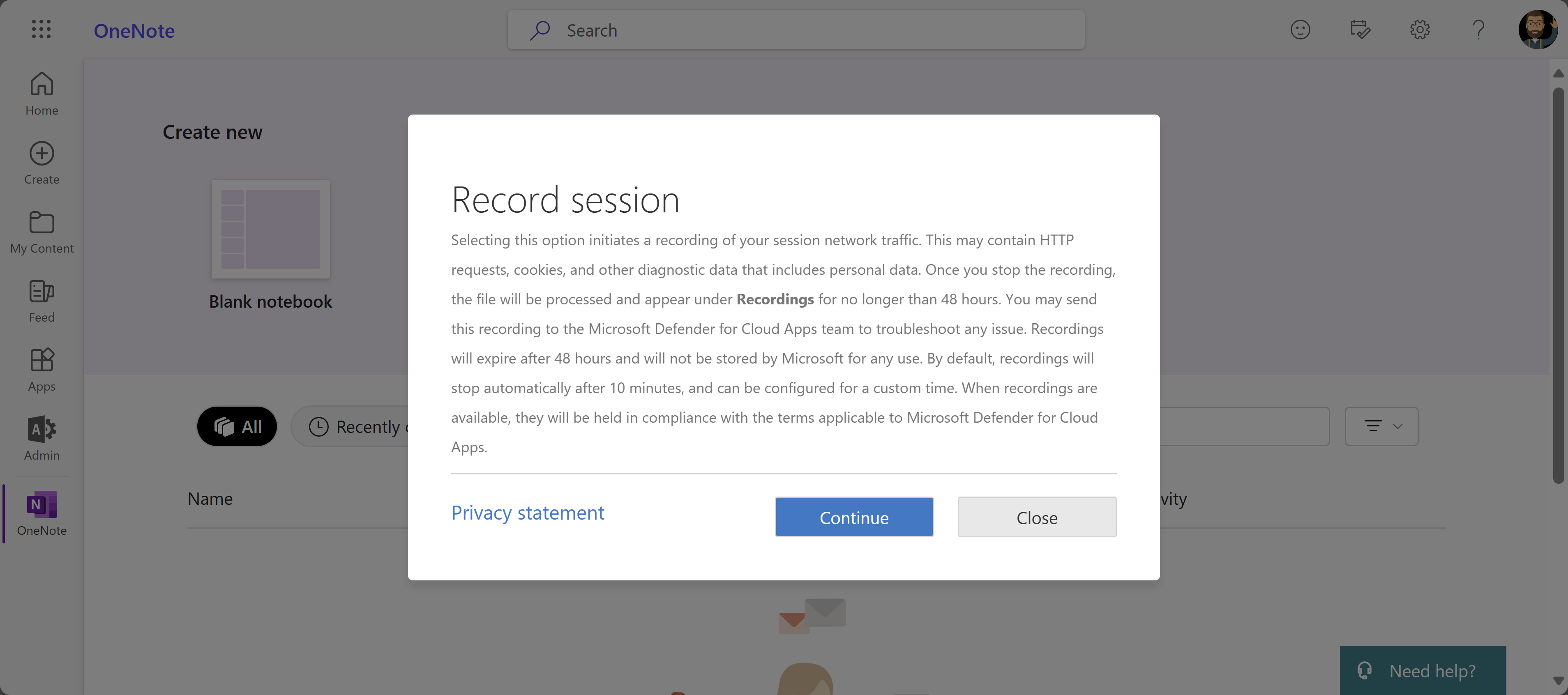Open Apps in the sidebar
1568x695 pixels.
pos(42,370)
